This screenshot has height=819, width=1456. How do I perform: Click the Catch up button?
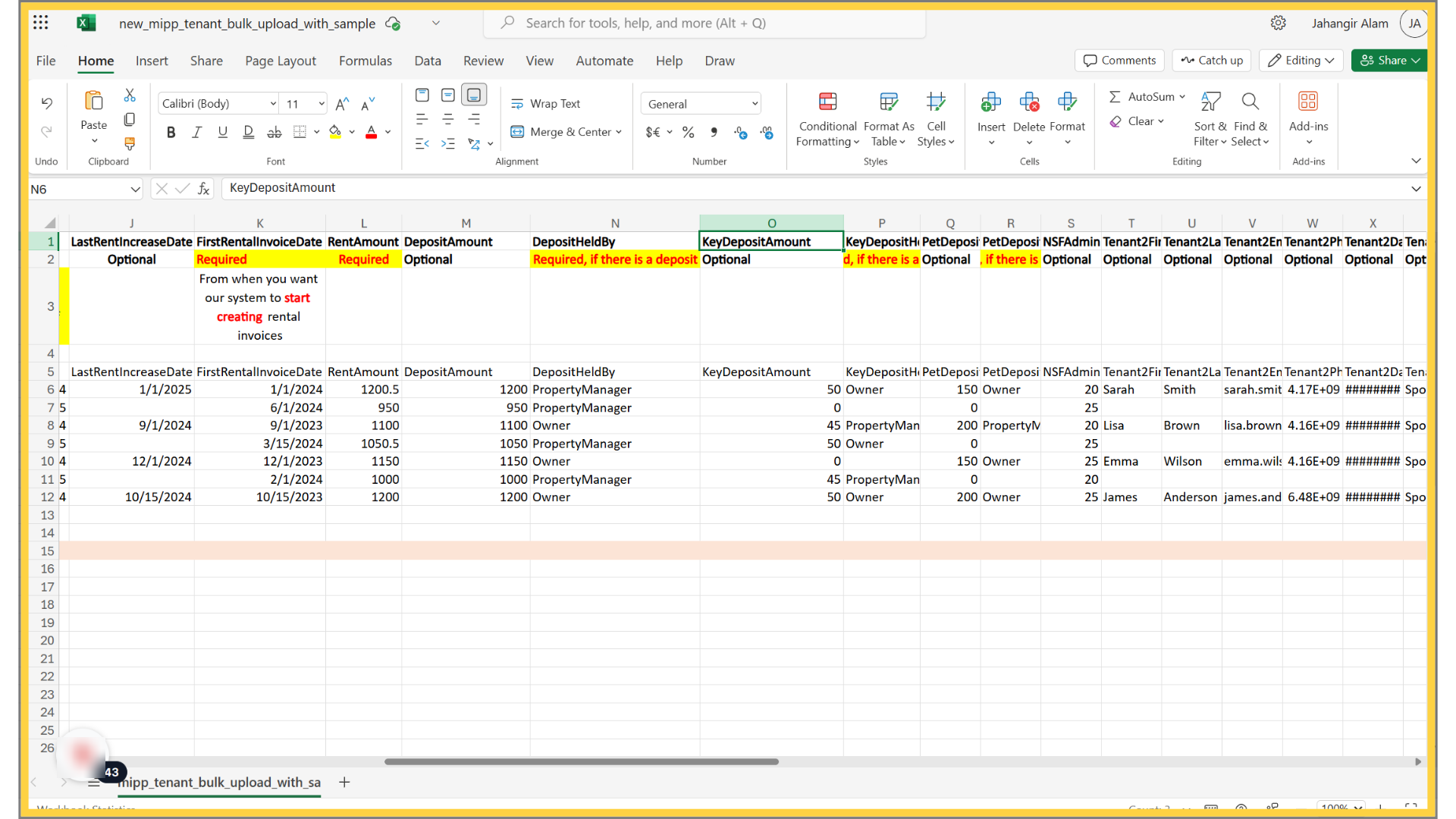1212,61
